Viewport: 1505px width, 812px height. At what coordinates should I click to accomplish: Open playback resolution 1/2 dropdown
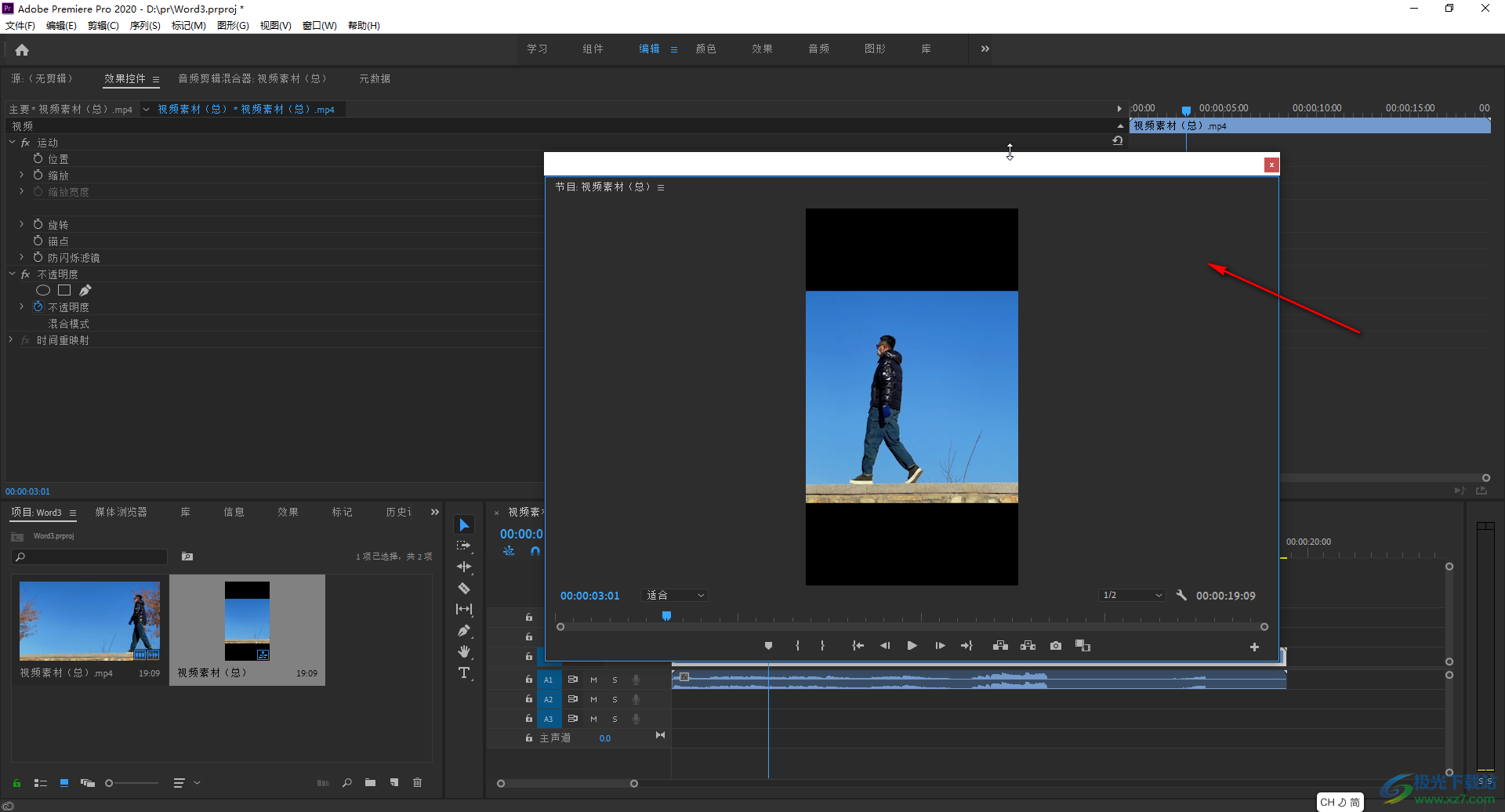click(x=1132, y=596)
